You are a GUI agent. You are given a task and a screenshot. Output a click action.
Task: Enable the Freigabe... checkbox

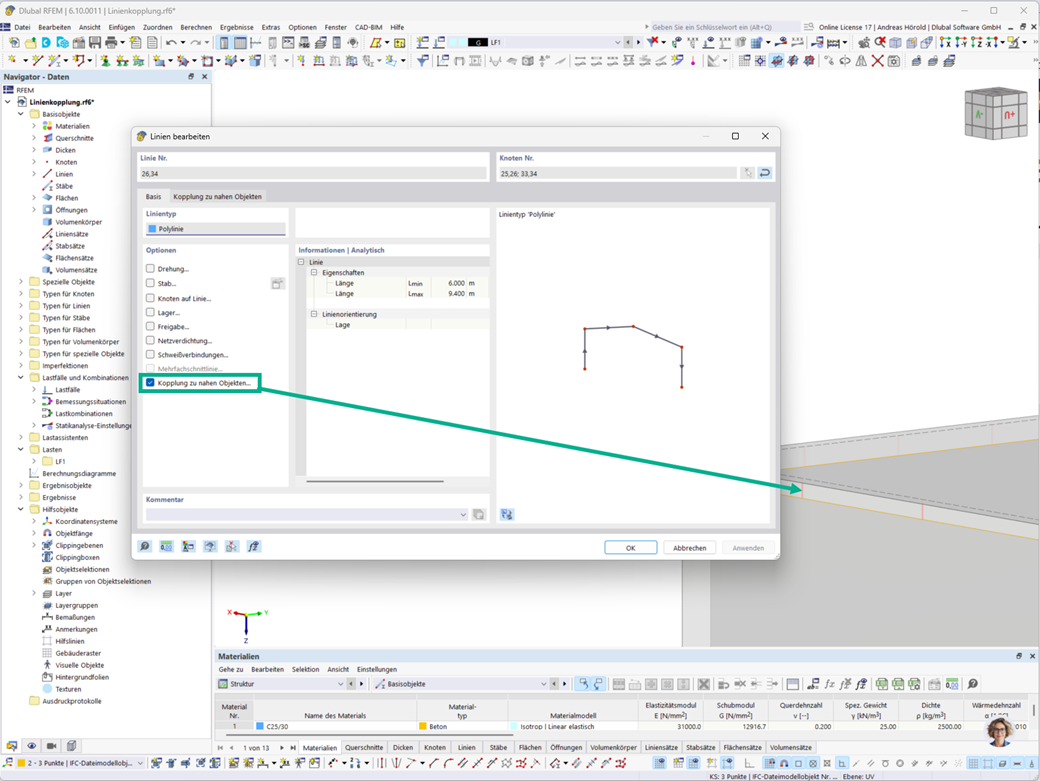pyautogui.click(x=151, y=326)
